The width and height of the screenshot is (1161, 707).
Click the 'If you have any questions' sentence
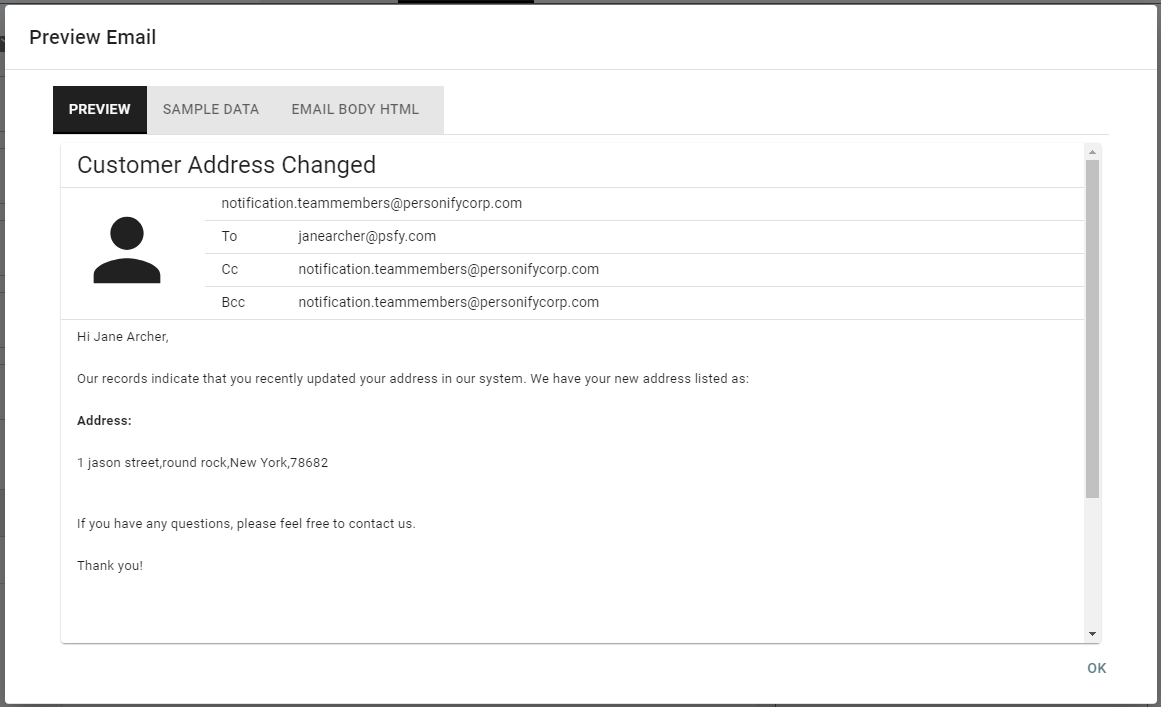pyautogui.click(x=247, y=524)
